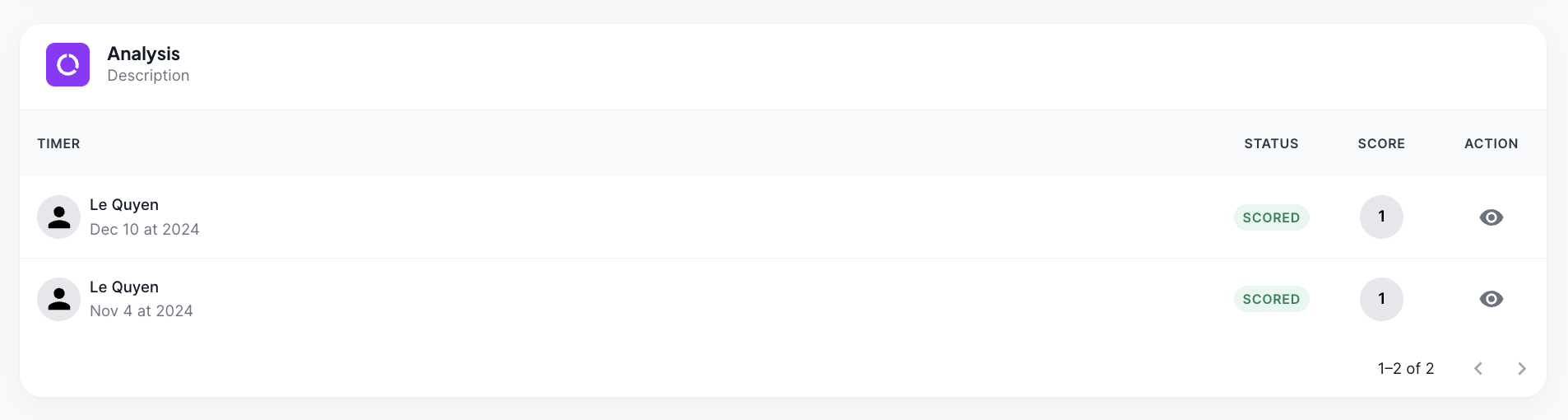This screenshot has height=420, width=1568.
Task: Click score circle 1 in Dec 10 row
Action: [x=1381, y=217]
